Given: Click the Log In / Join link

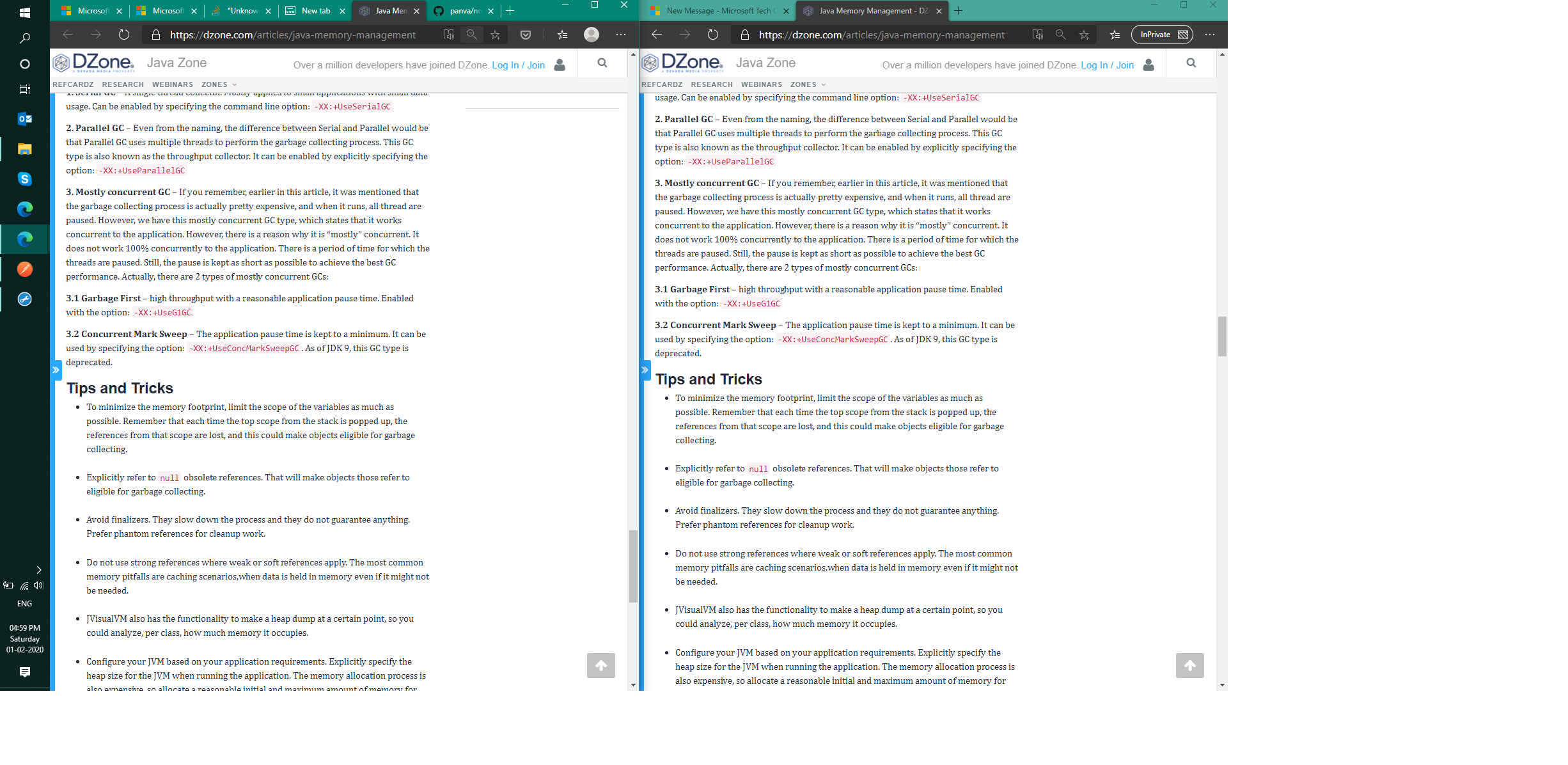Looking at the screenshot, I should tap(519, 65).
